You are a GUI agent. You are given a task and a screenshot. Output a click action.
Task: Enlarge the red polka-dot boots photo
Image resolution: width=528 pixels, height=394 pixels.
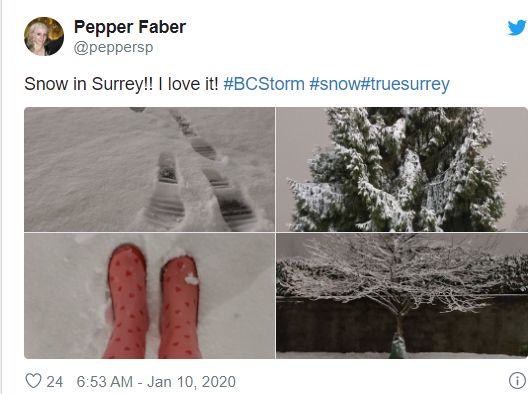coord(150,296)
